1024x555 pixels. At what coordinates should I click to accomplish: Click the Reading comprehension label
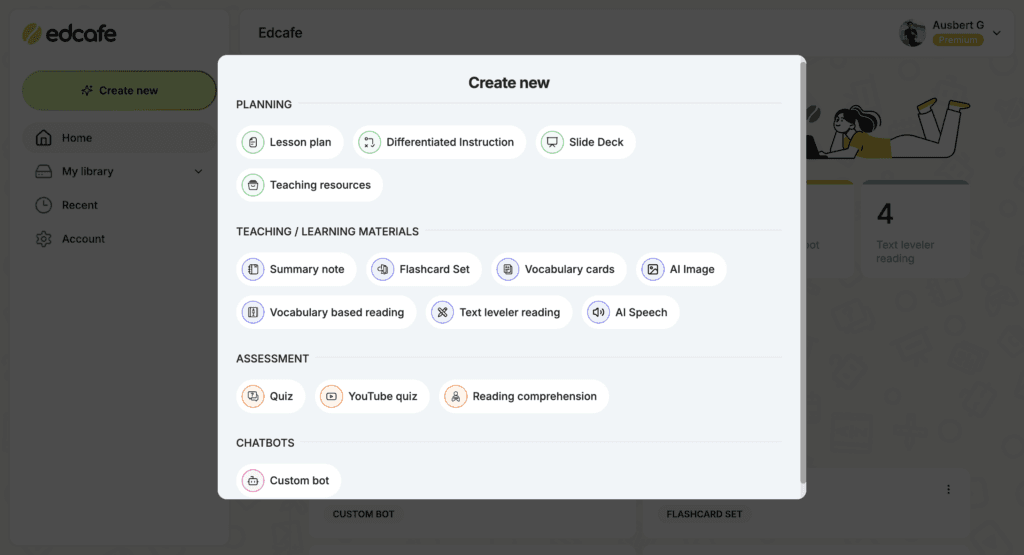pos(535,396)
